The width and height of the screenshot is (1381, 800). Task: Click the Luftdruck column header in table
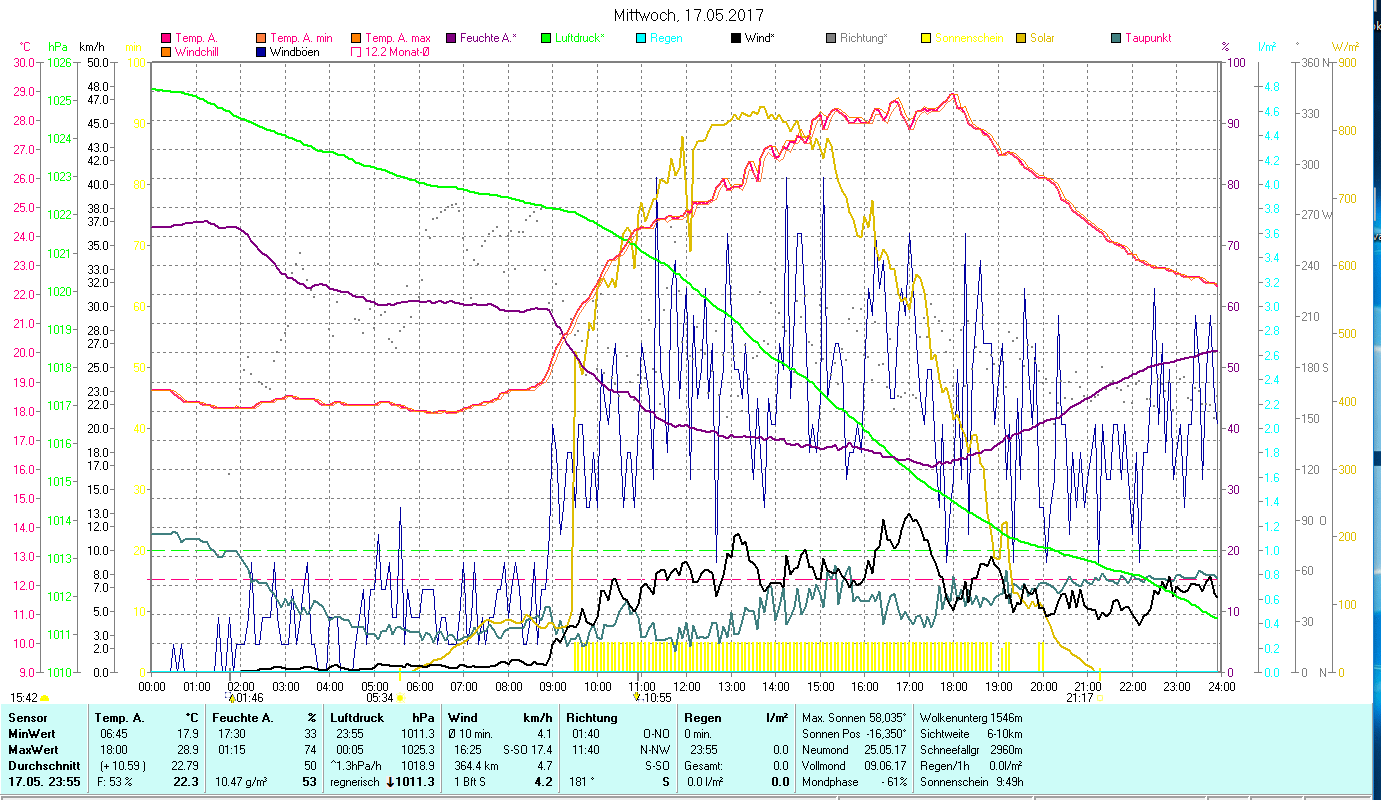[x=354, y=718]
